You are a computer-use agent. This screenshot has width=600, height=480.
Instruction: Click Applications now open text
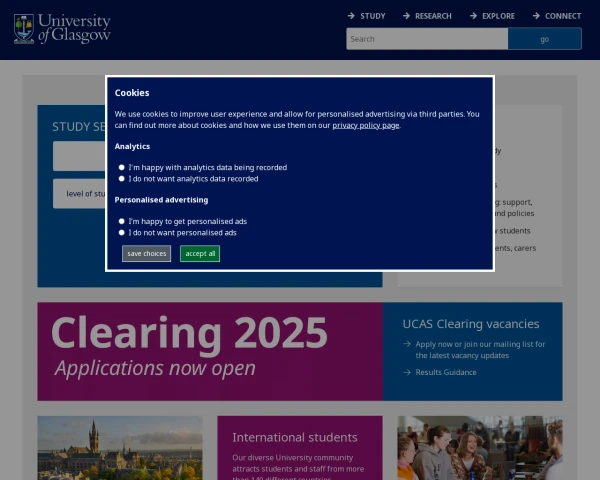[155, 368]
